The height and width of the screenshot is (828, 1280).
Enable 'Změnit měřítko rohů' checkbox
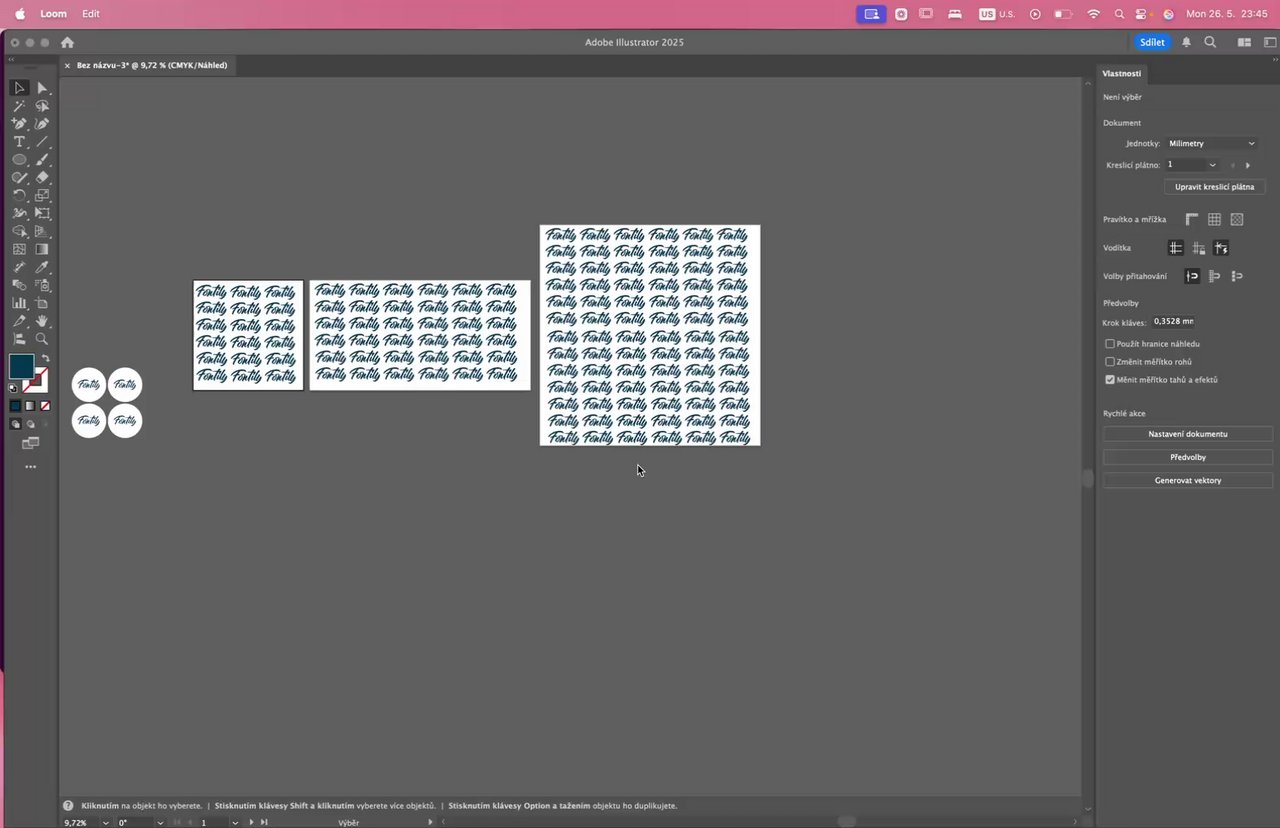point(1110,362)
